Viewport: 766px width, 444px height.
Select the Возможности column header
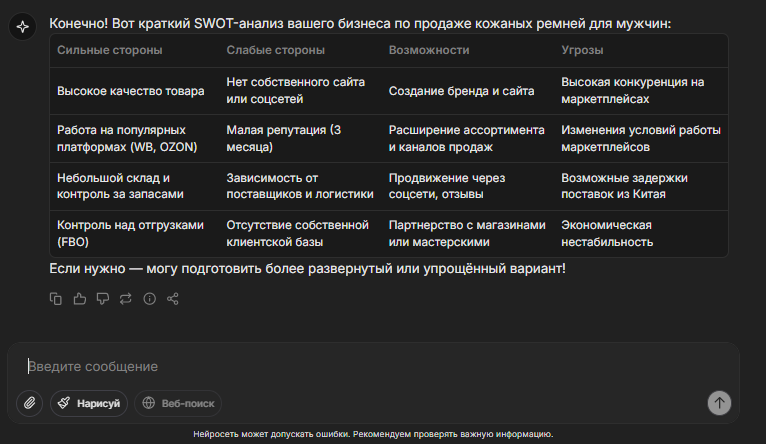[429, 50]
